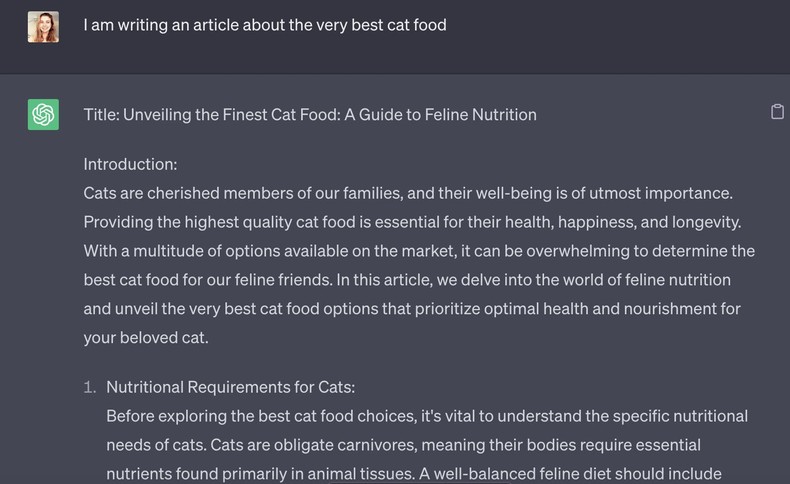Screen dimensions: 790x484
Task: Click the line starting "and unveil the very best"
Action: click(411, 309)
